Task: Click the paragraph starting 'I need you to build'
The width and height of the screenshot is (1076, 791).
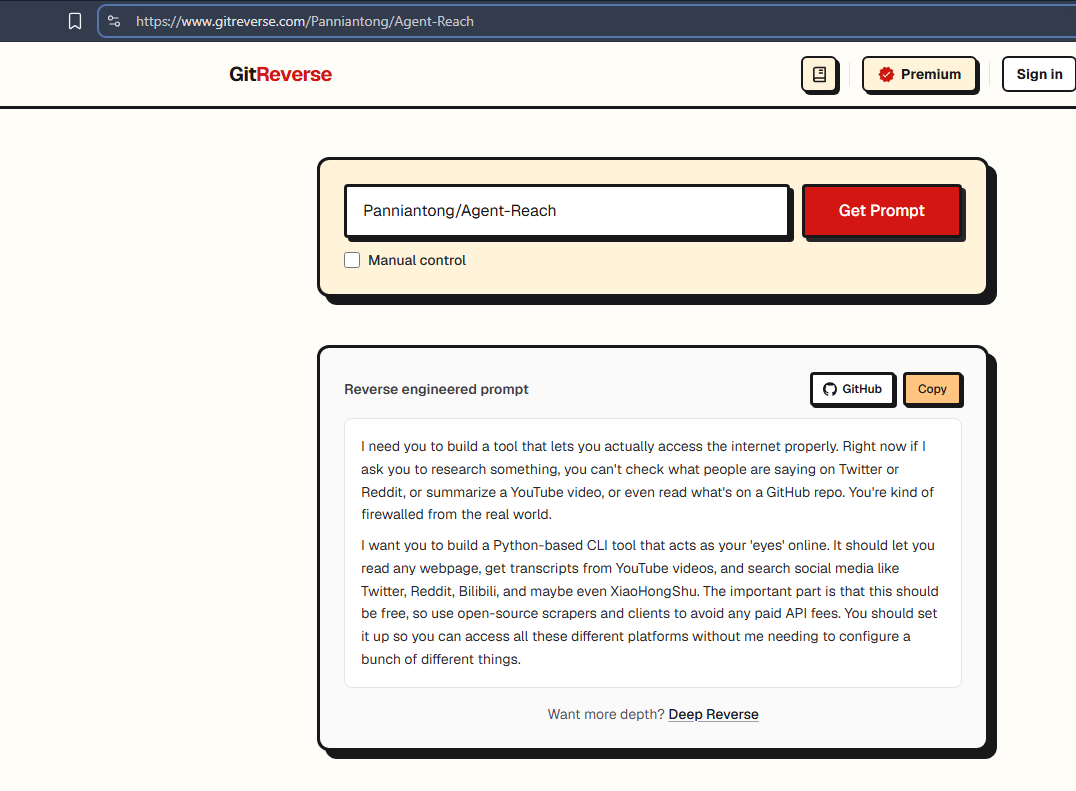Action: (x=647, y=480)
